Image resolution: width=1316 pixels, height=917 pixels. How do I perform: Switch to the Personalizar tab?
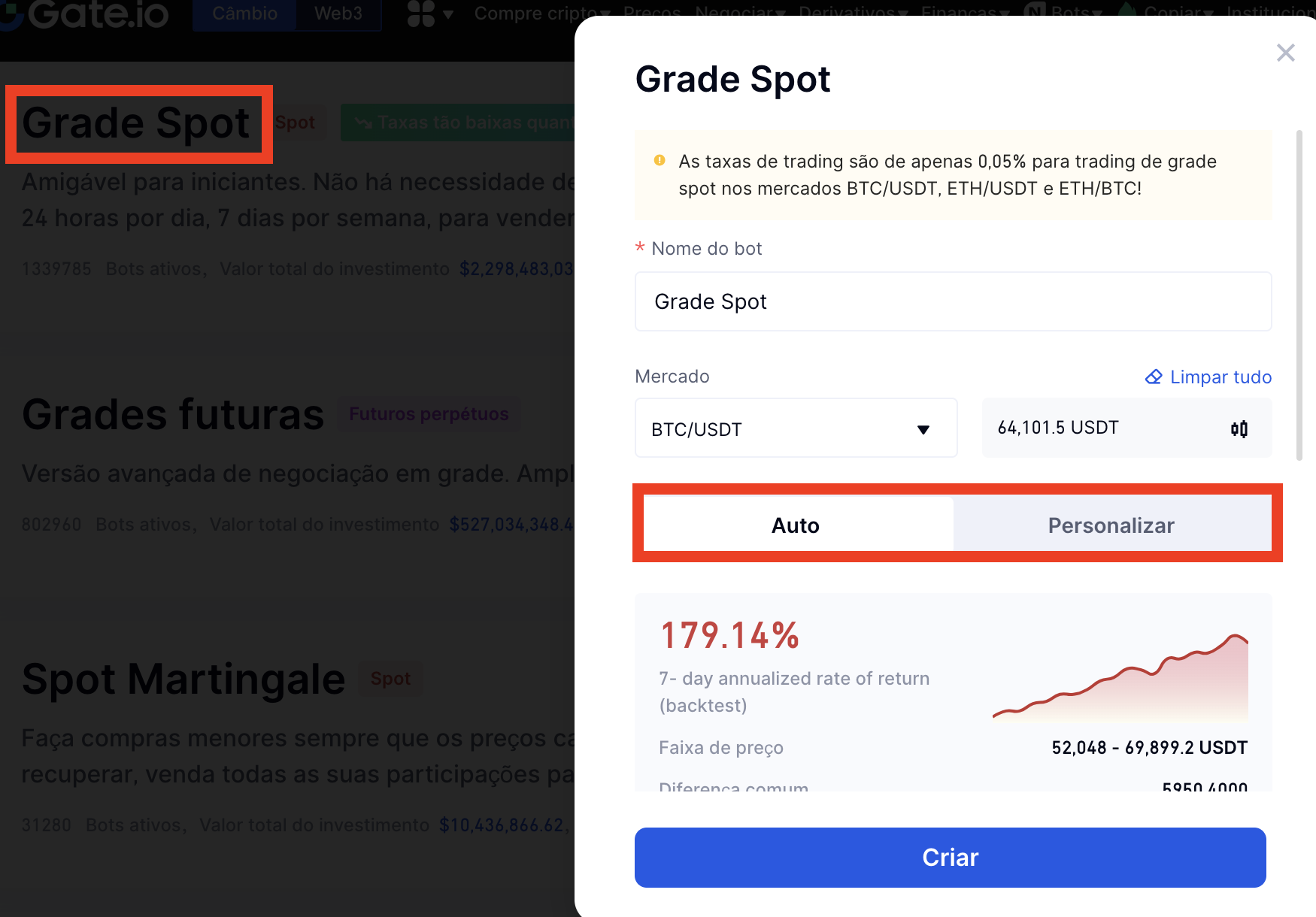click(x=1111, y=525)
